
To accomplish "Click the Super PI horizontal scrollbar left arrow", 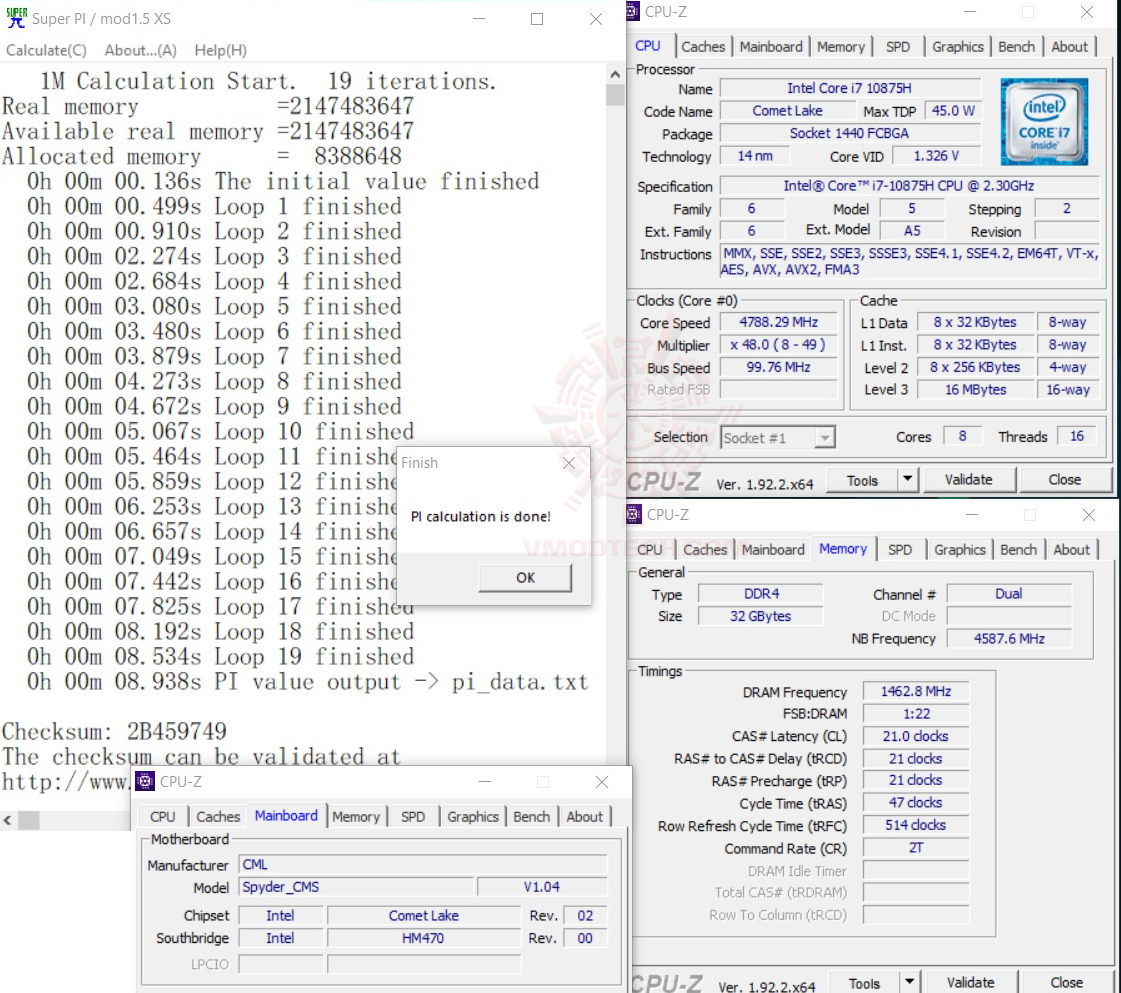I will (8, 820).
